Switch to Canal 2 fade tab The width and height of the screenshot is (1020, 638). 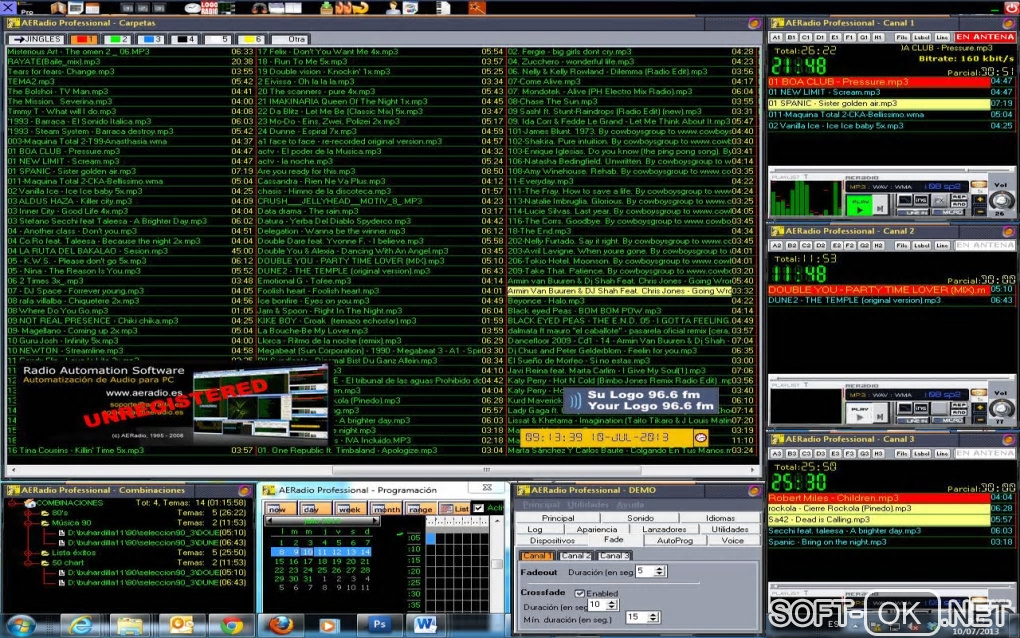(x=574, y=555)
